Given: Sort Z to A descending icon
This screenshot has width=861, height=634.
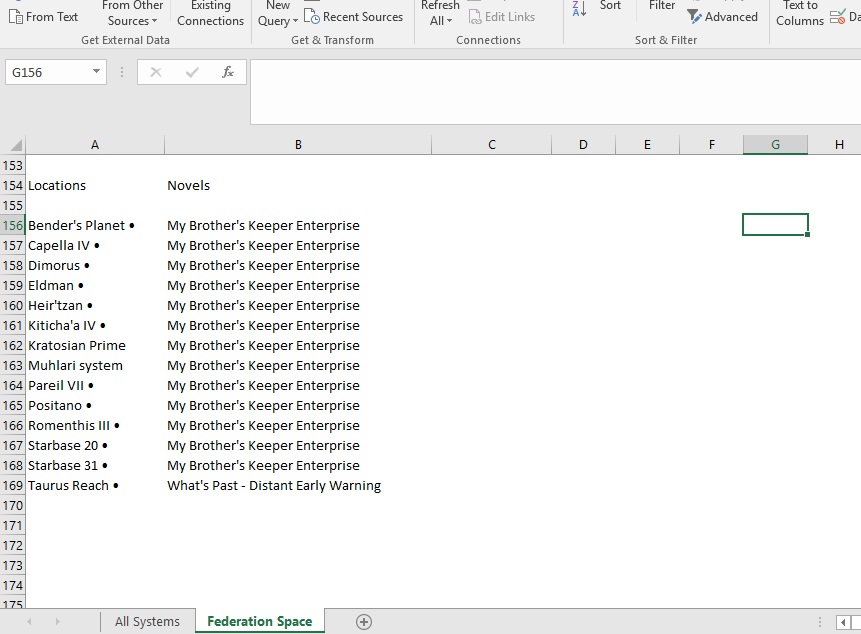Looking at the screenshot, I should pyautogui.click(x=579, y=8).
